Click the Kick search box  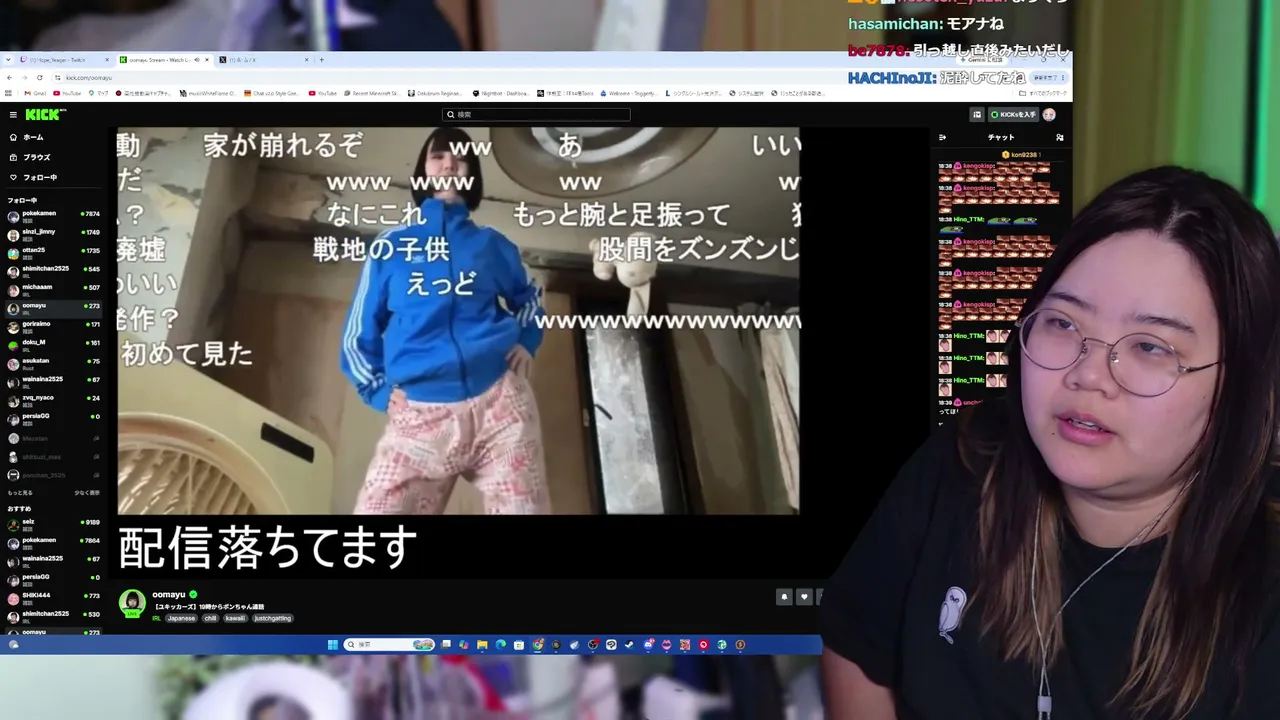coord(536,115)
